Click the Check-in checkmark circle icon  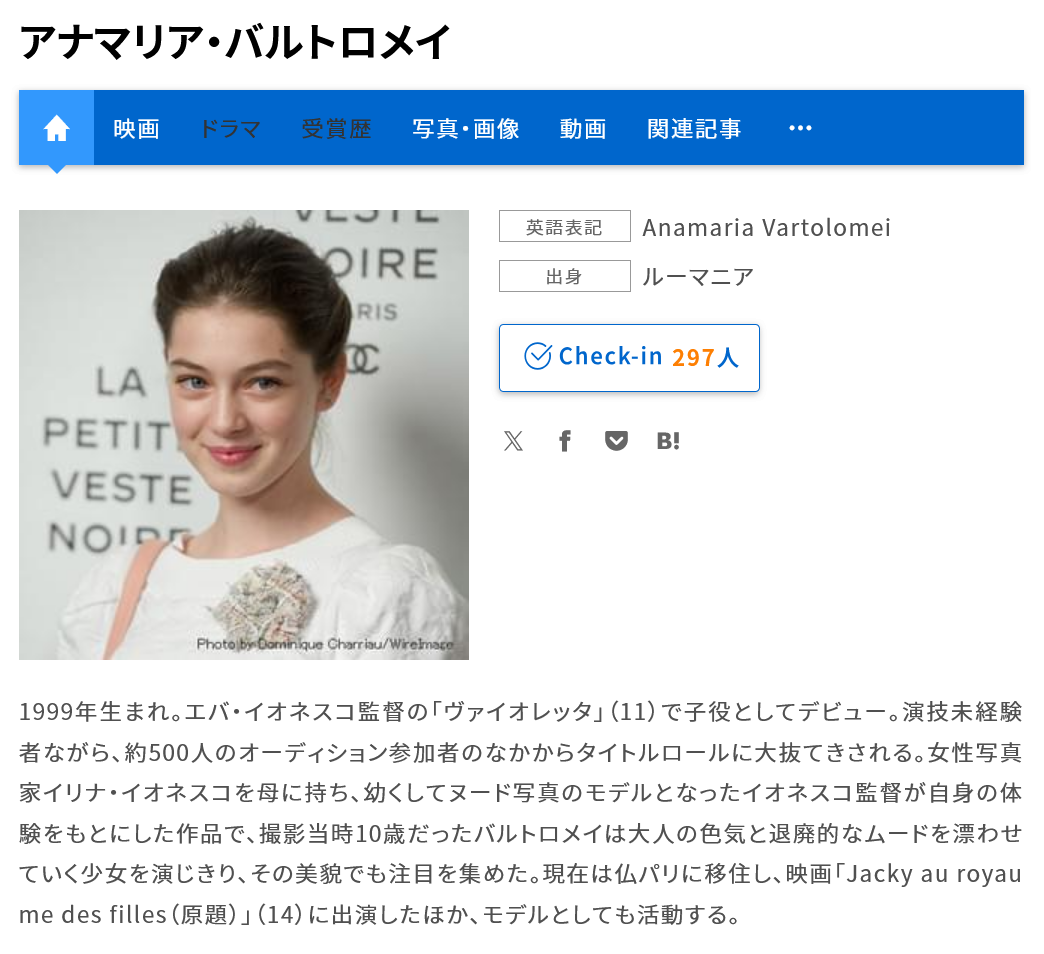pos(537,356)
